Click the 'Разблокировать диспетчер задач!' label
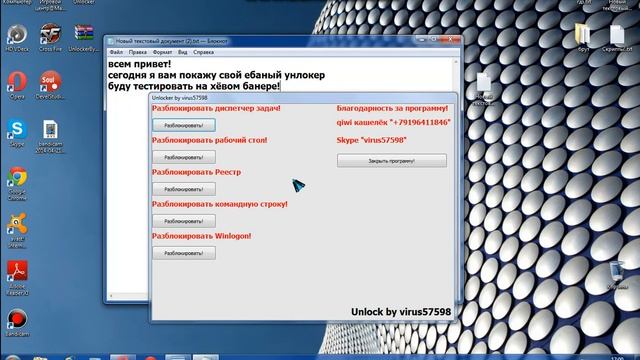 216,109
